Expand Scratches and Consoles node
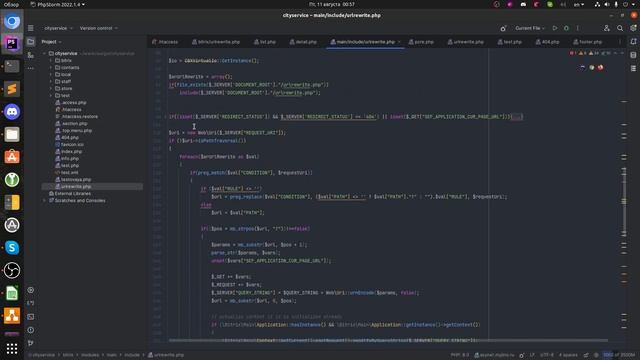The height and width of the screenshot is (360, 640). pos(44,200)
